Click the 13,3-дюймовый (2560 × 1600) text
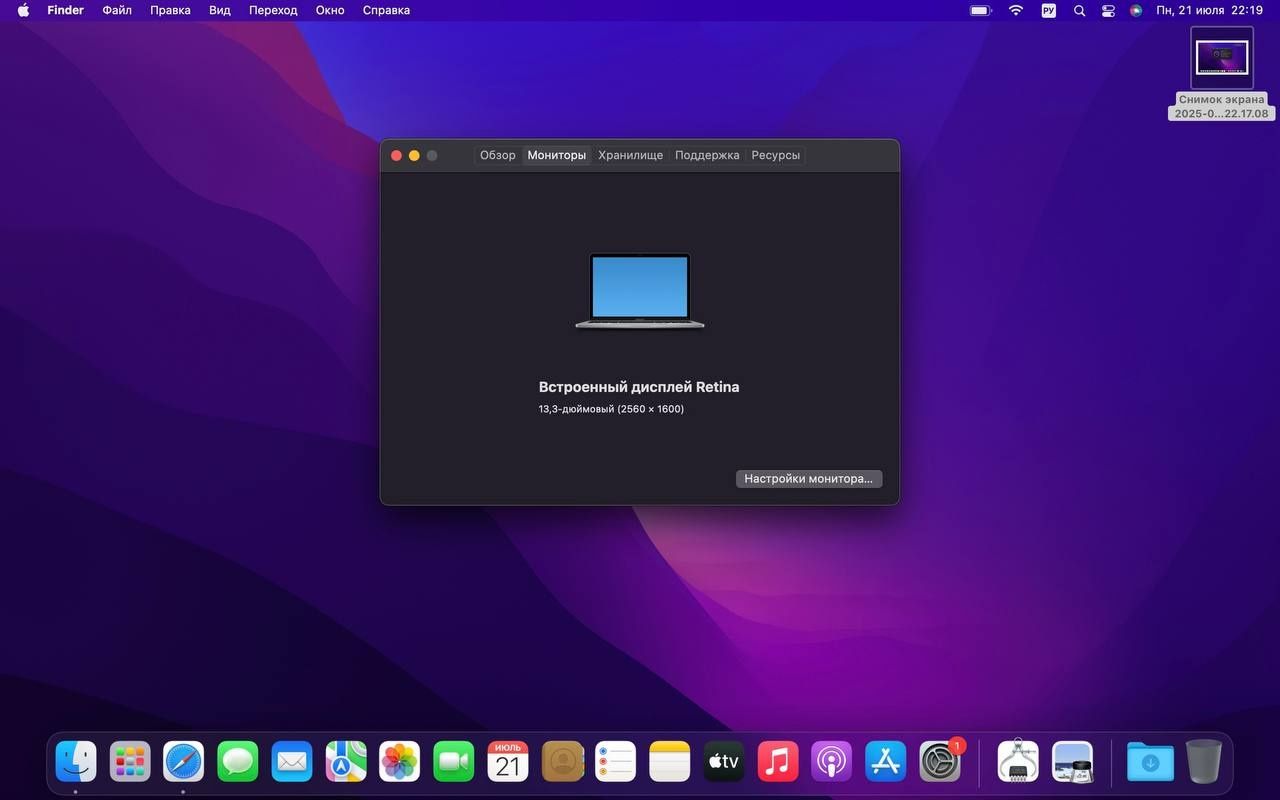1280x800 pixels. coord(611,409)
